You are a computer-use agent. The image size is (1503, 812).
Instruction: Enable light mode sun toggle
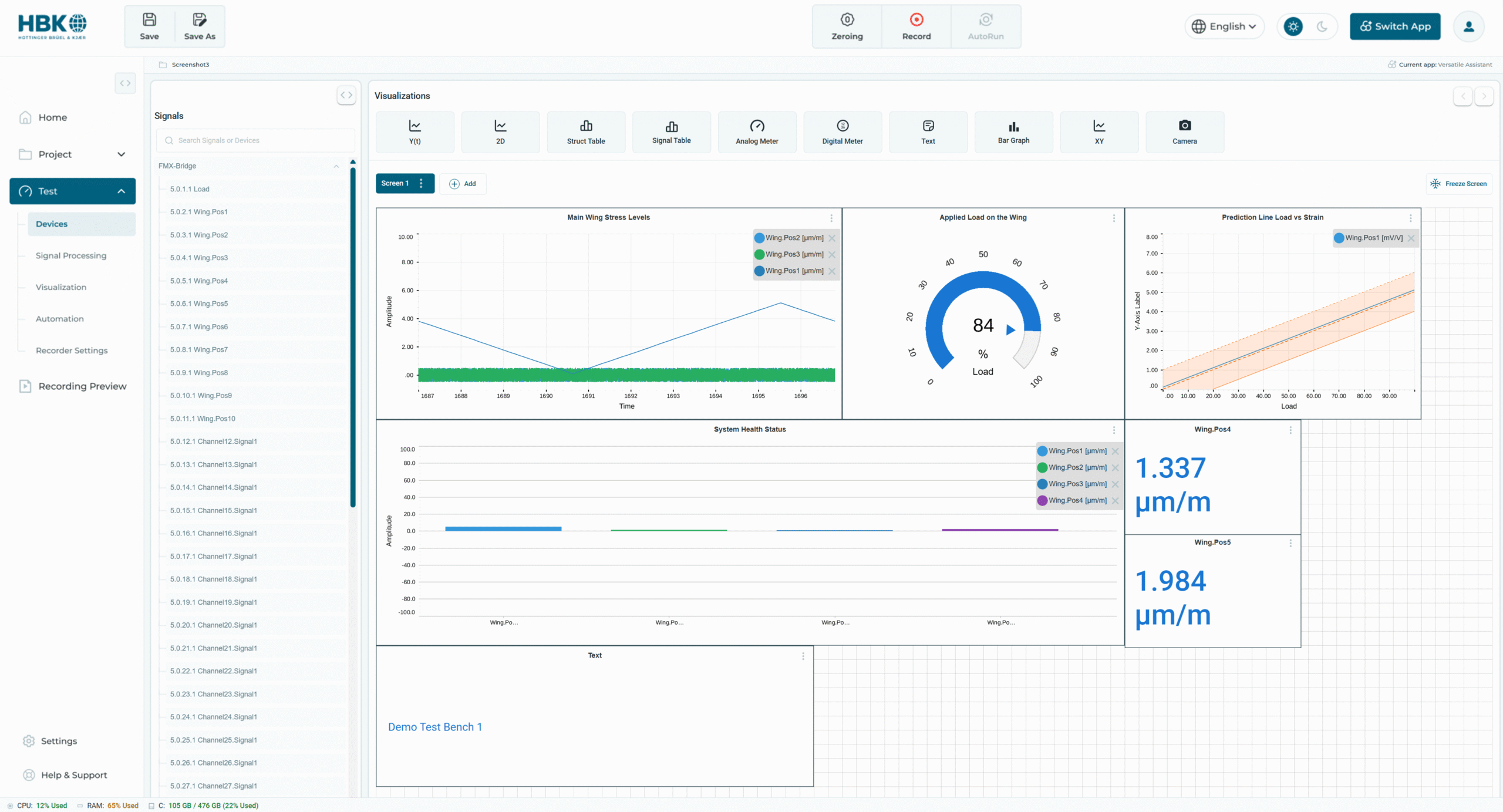click(x=1293, y=26)
